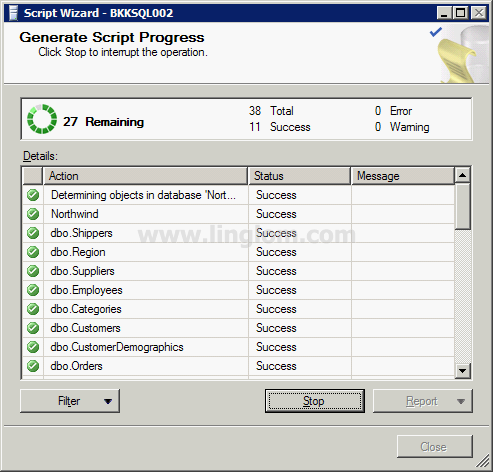Open the Filter dropdown arrow
The image size is (493, 472).
coord(108,401)
